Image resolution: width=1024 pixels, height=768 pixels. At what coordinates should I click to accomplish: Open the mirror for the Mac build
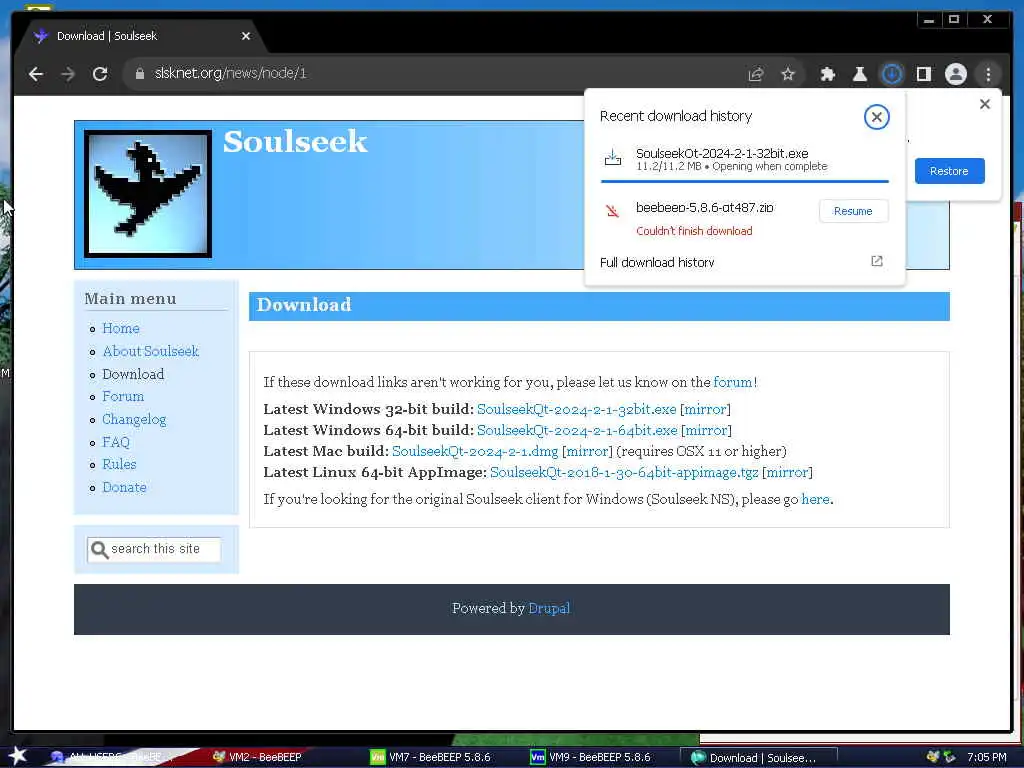(587, 451)
